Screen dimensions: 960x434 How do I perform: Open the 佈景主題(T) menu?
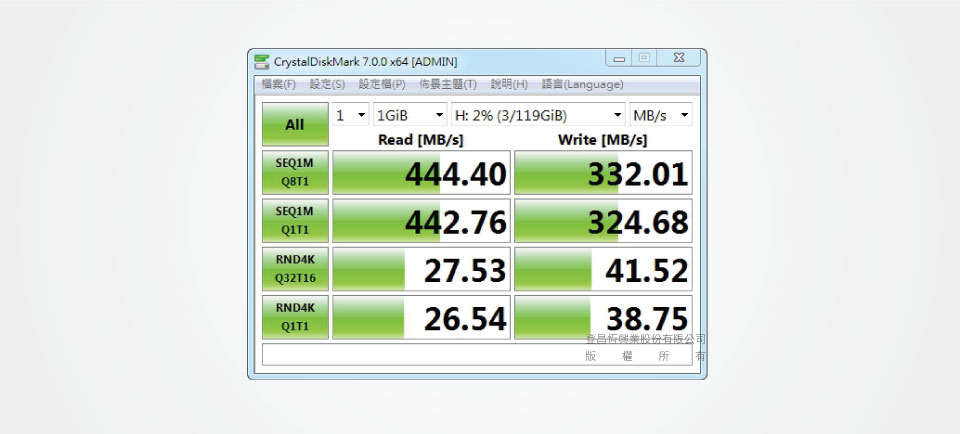point(448,84)
